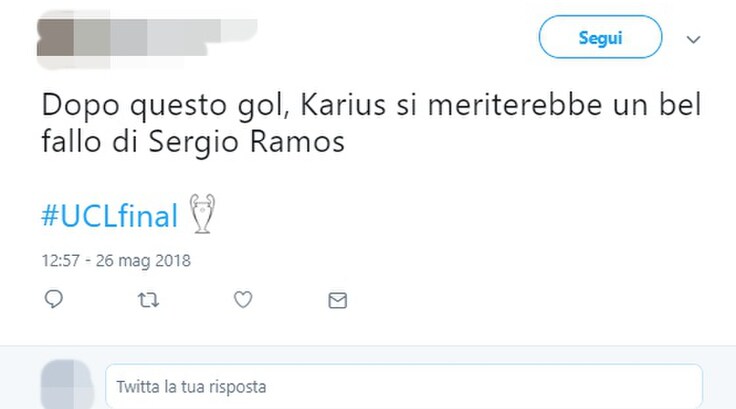Click the 12:57 - 26 mag 2018 timestamp
Viewport: 736px width, 409px height.
[116, 261]
